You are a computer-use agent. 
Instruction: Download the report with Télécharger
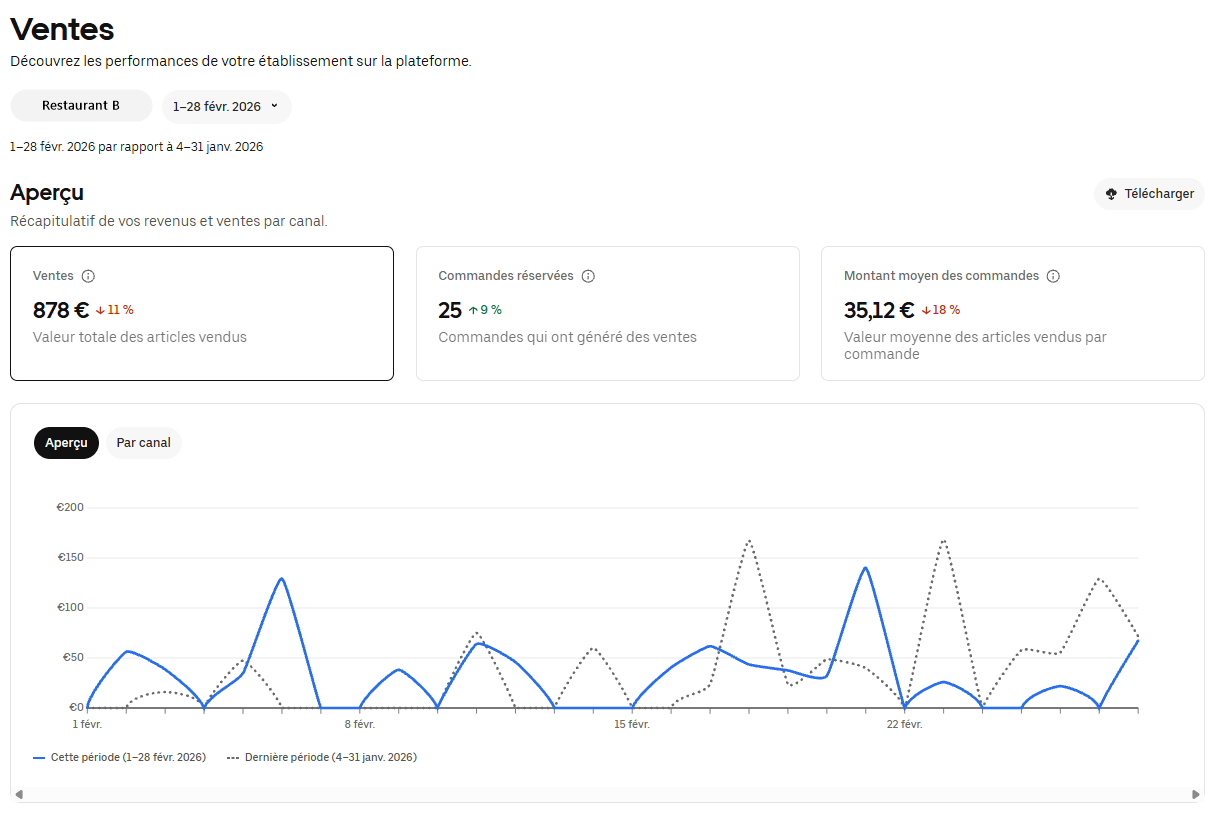coord(1149,194)
